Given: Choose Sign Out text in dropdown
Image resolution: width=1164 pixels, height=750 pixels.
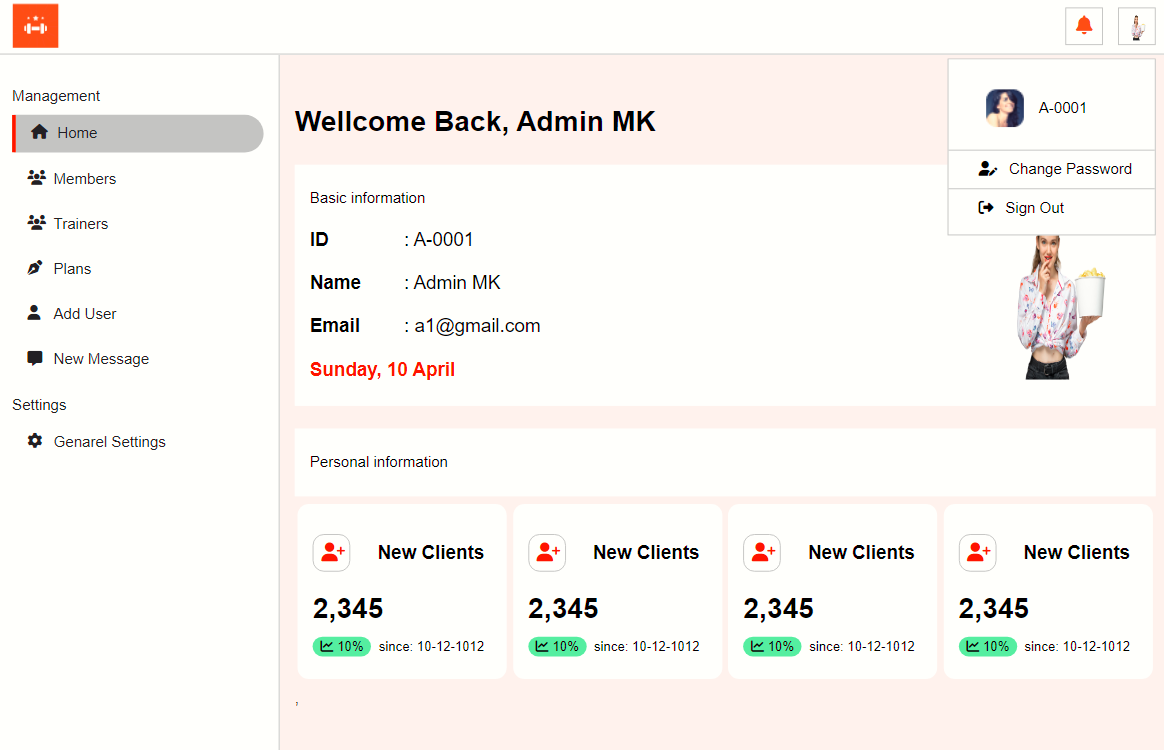Looking at the screenshot, I should click(x=1034, y=208).
